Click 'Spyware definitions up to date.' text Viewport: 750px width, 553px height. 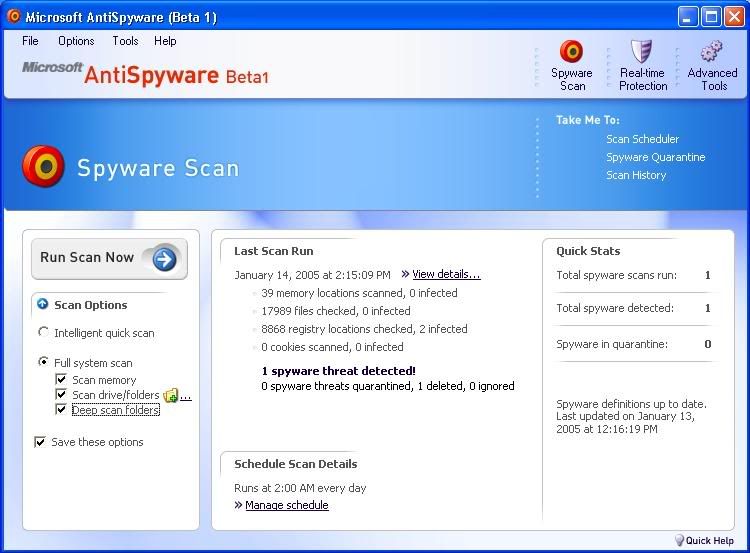(x=631, y=404)
